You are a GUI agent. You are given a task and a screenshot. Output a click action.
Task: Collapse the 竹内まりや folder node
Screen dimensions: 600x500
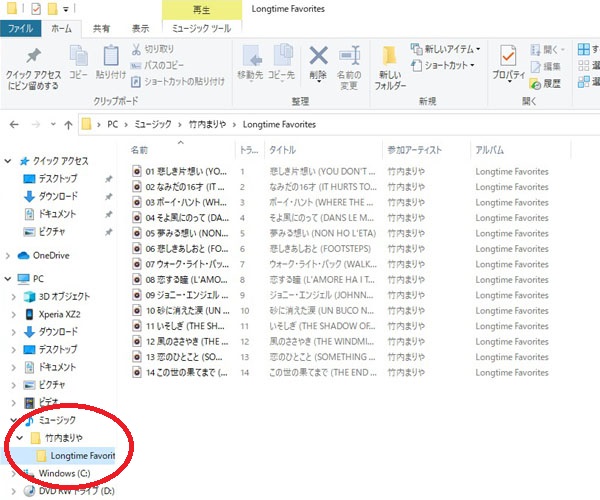(x=20, y=438)
